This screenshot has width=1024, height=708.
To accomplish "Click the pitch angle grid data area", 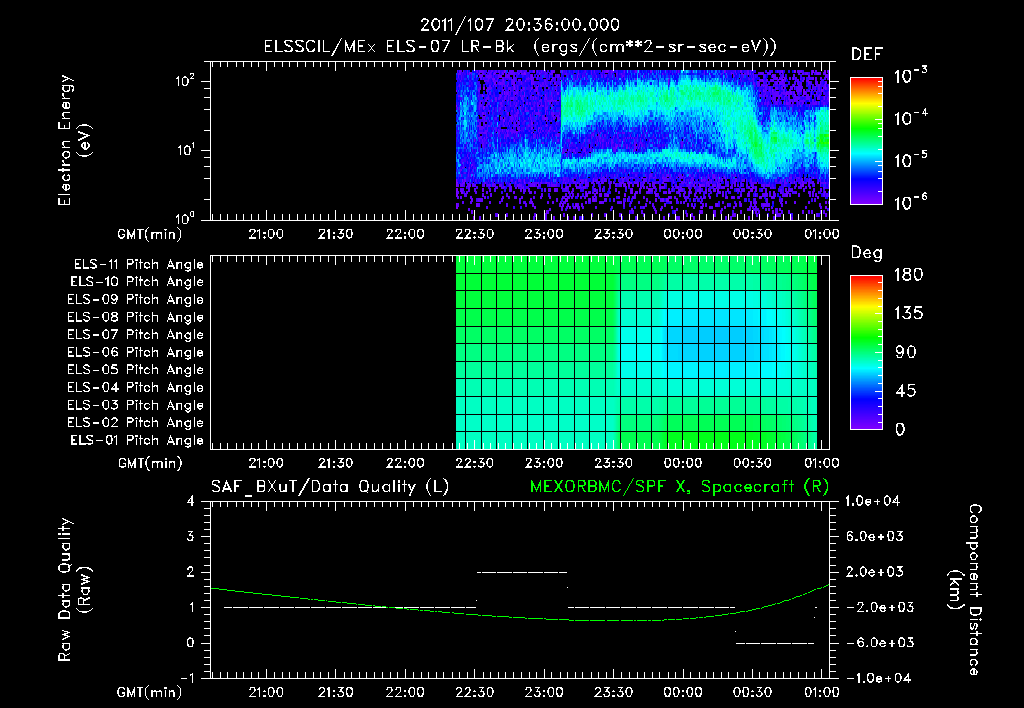I will (637, 353).
